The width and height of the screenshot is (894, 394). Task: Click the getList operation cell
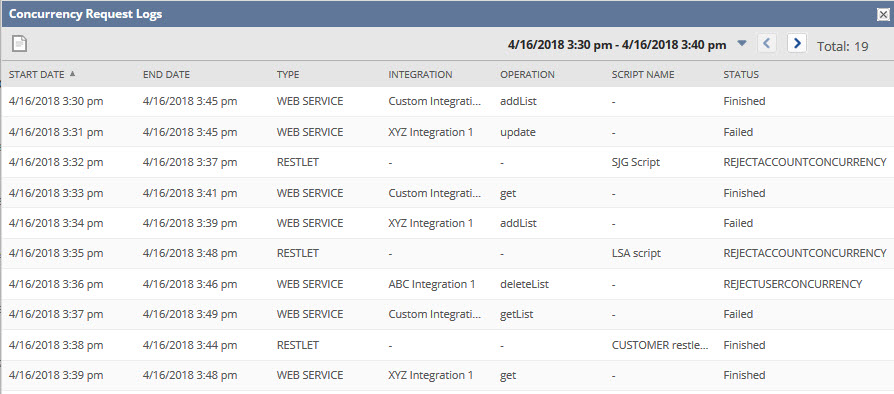518,314
